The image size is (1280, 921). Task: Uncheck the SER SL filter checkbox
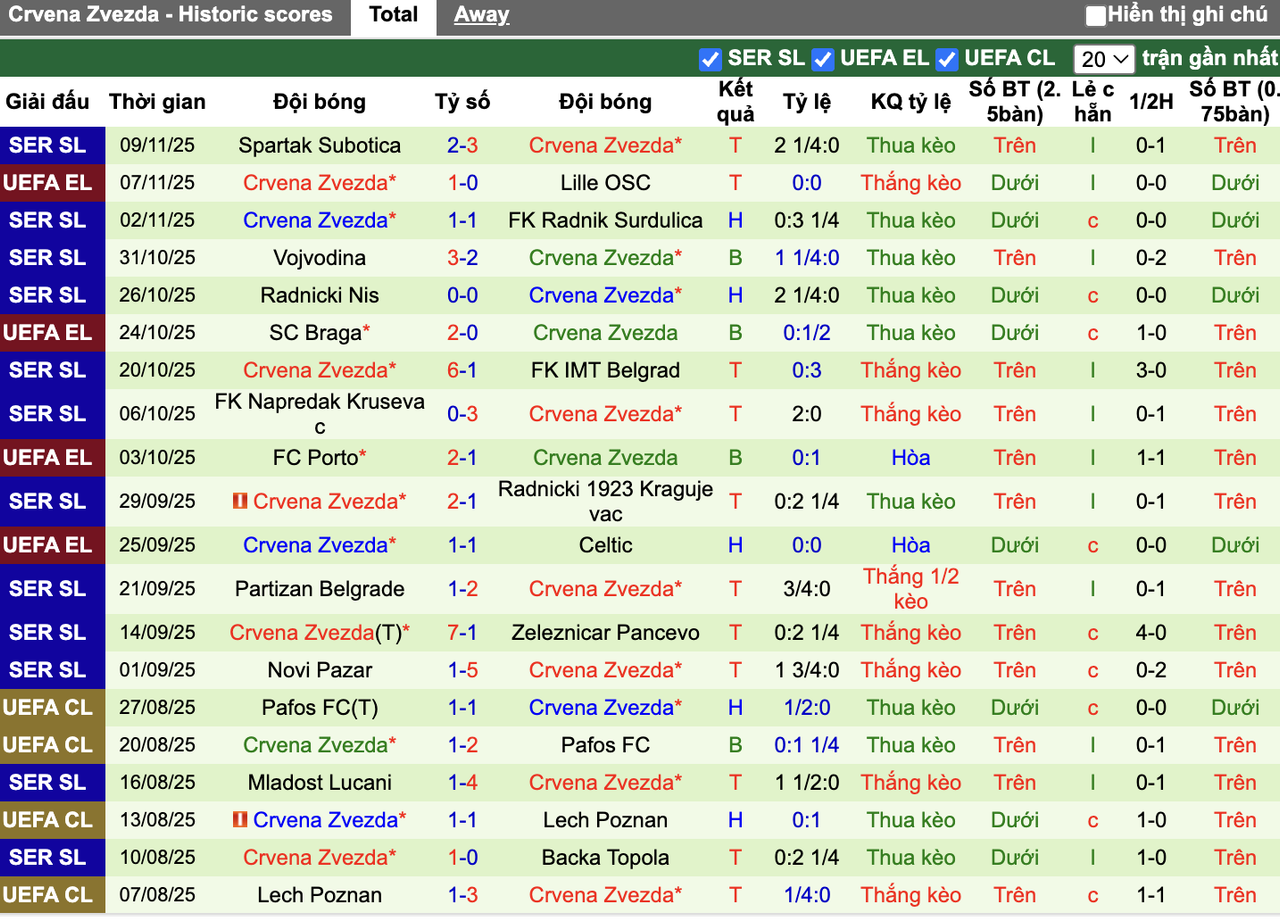click(x=710, y=59)
